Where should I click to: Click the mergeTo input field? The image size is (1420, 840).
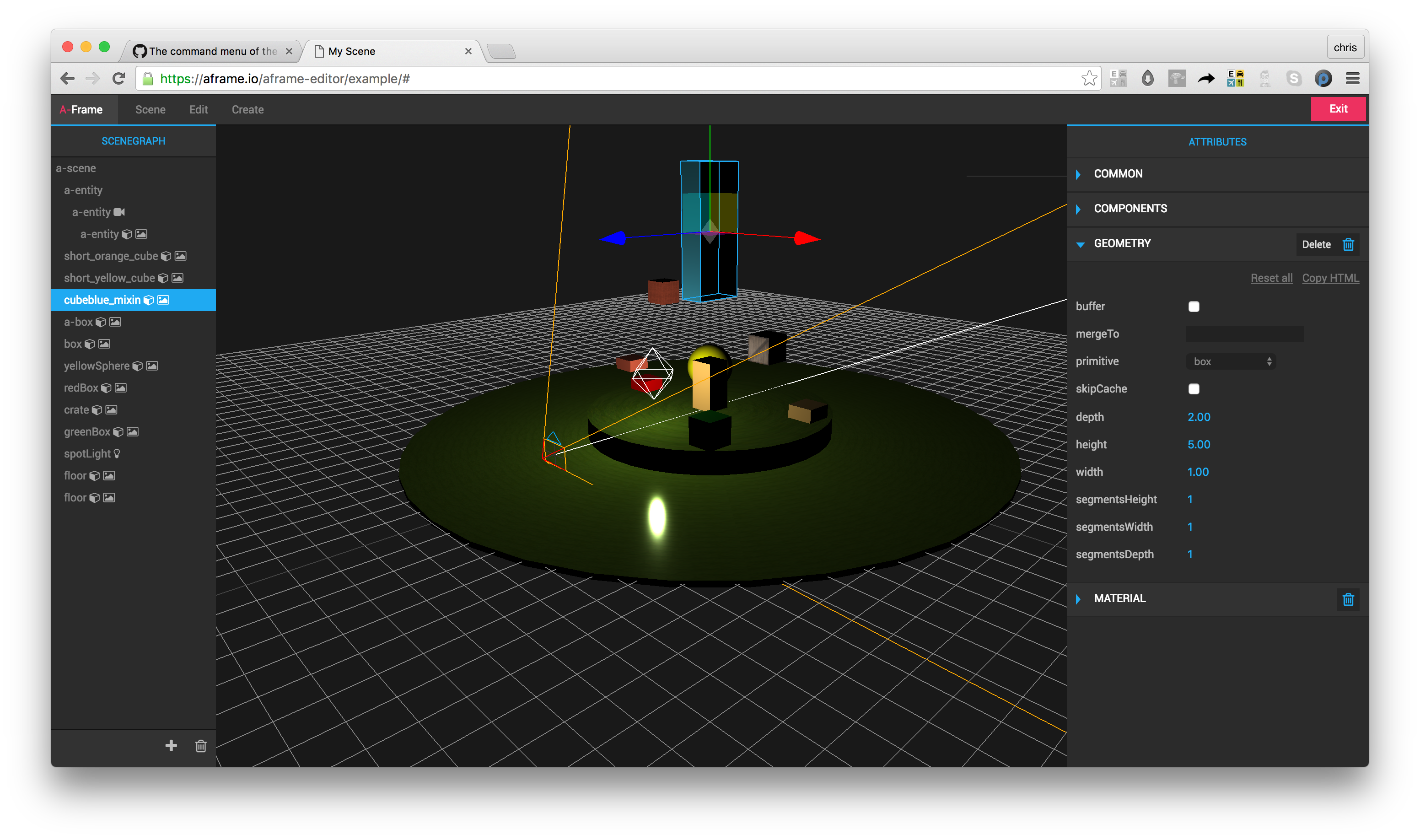tap(1244, 334)
